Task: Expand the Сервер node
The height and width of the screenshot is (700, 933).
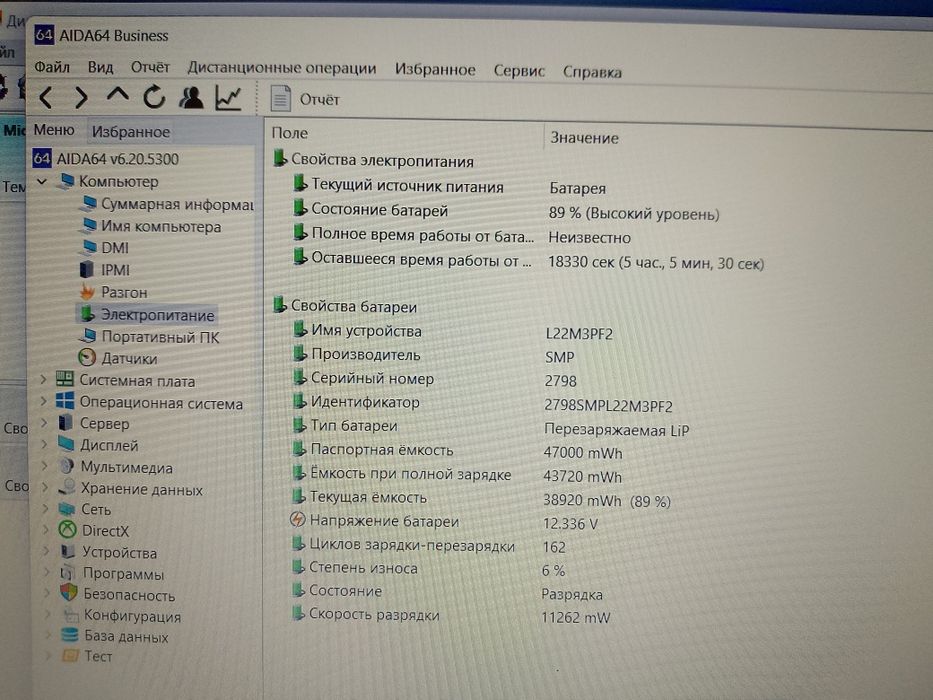Action: (x=44, y=423)
